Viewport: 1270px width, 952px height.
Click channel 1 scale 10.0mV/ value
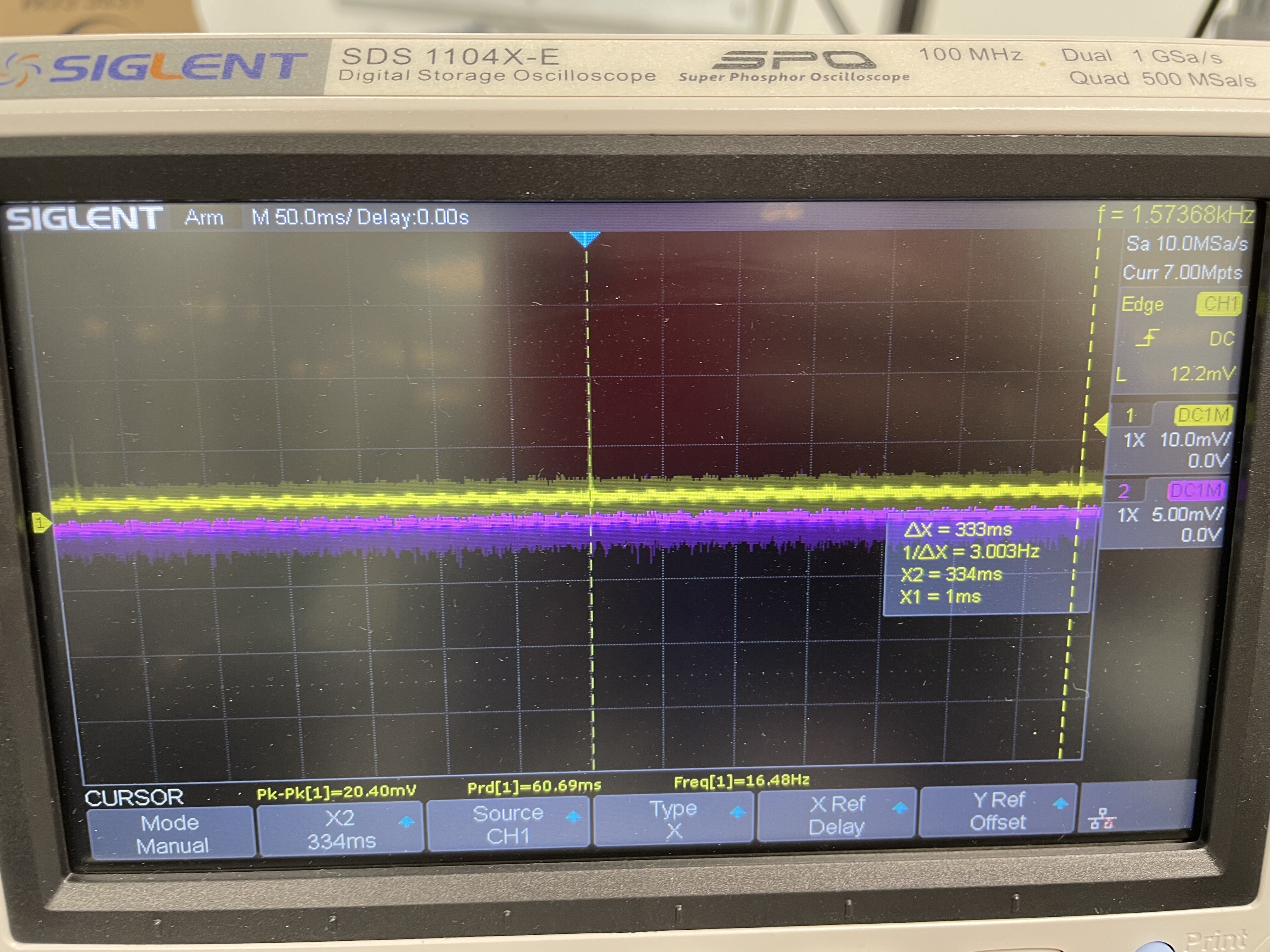[x=1195, y=439]
